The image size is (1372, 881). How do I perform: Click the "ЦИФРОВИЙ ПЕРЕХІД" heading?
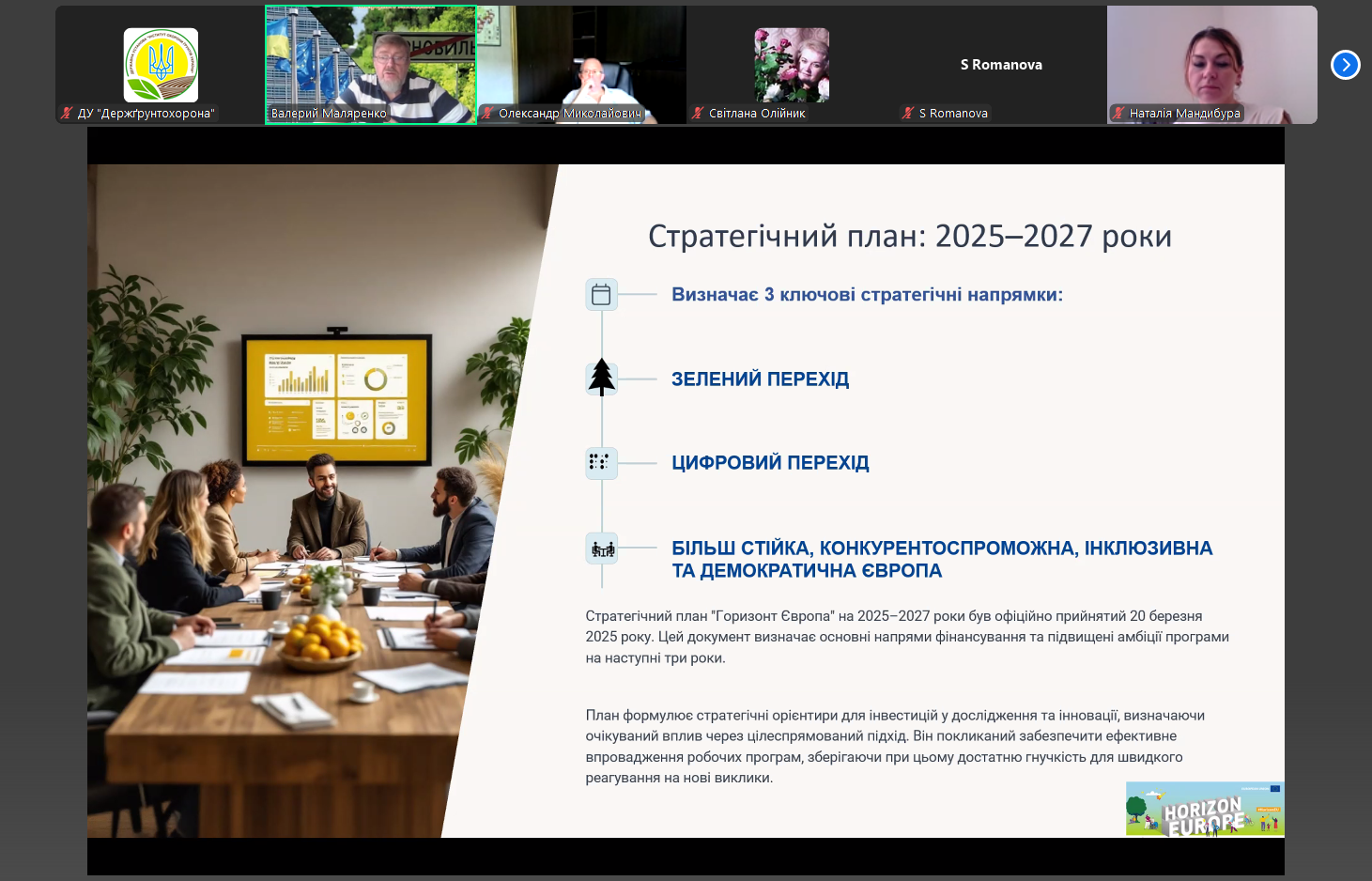pos(770,463)
